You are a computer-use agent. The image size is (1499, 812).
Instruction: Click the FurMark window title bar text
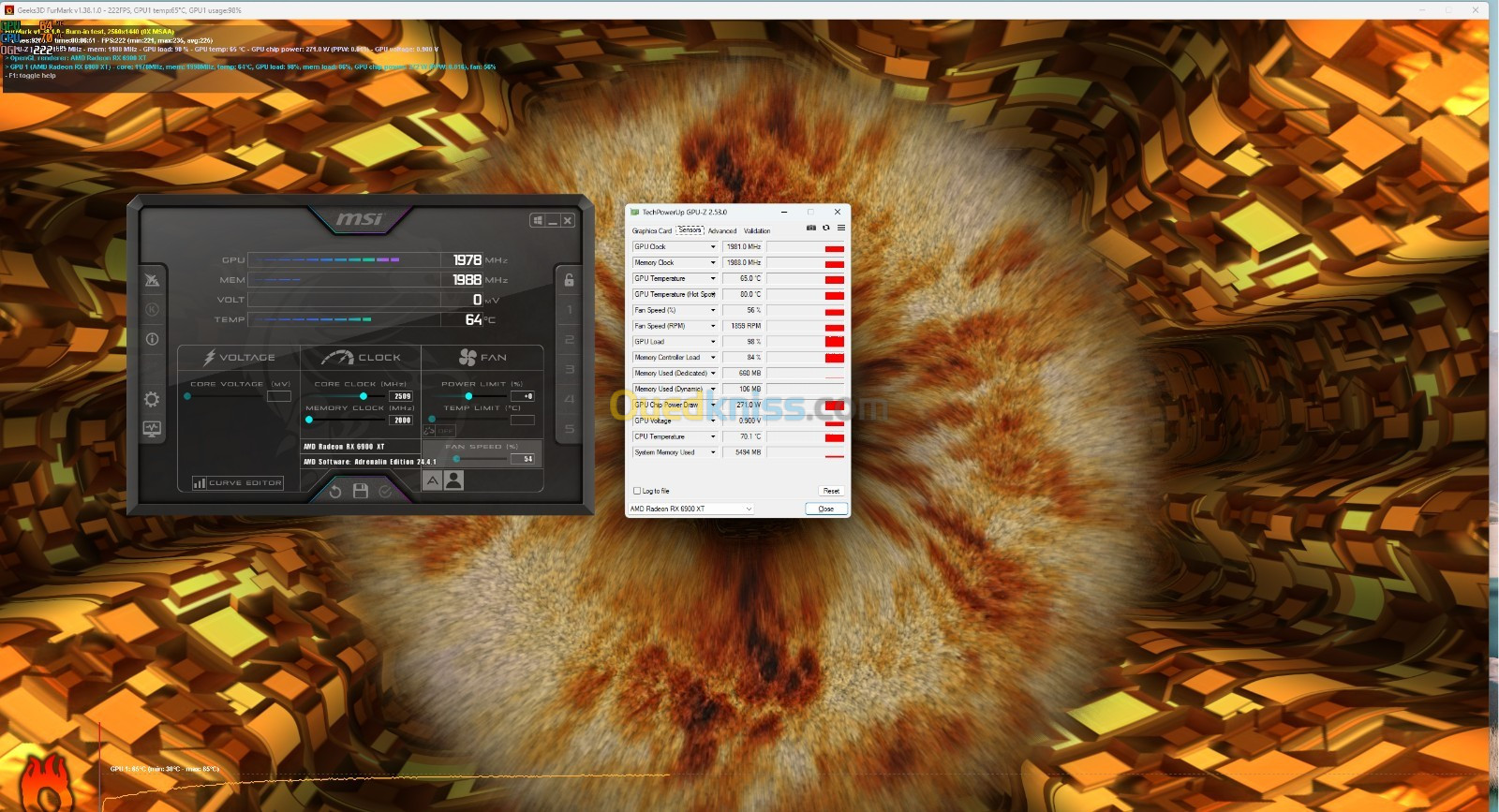tap(129, 10)
